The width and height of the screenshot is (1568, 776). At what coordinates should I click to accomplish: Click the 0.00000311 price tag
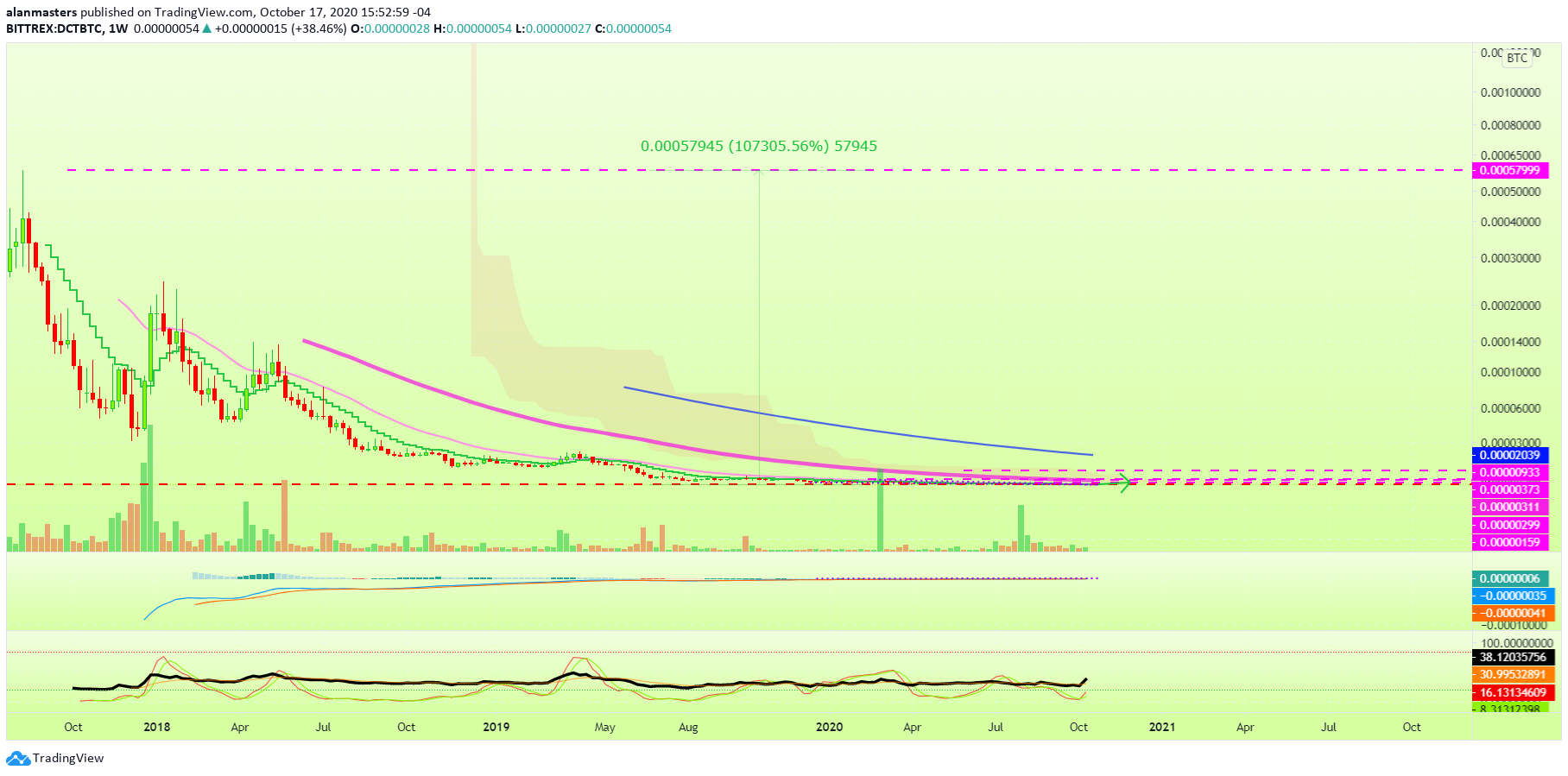click(1510, 507)
